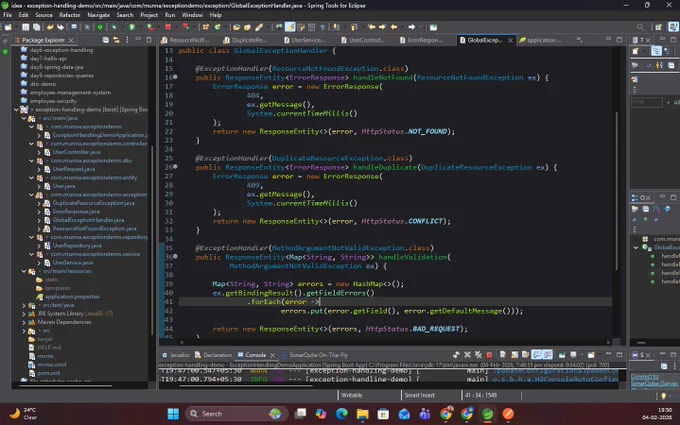
Task: Toggle the fold marker at line 36
Action: tap(175, 257)
